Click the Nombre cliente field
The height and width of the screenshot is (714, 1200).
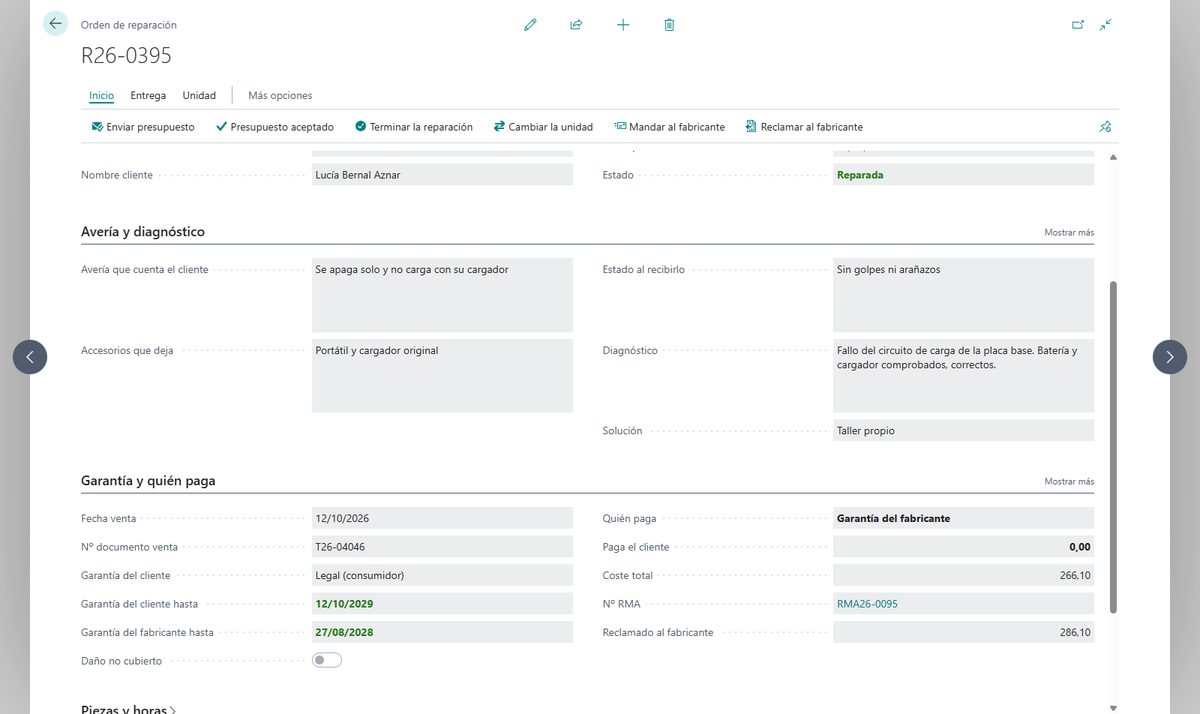(x=442, y=175)
